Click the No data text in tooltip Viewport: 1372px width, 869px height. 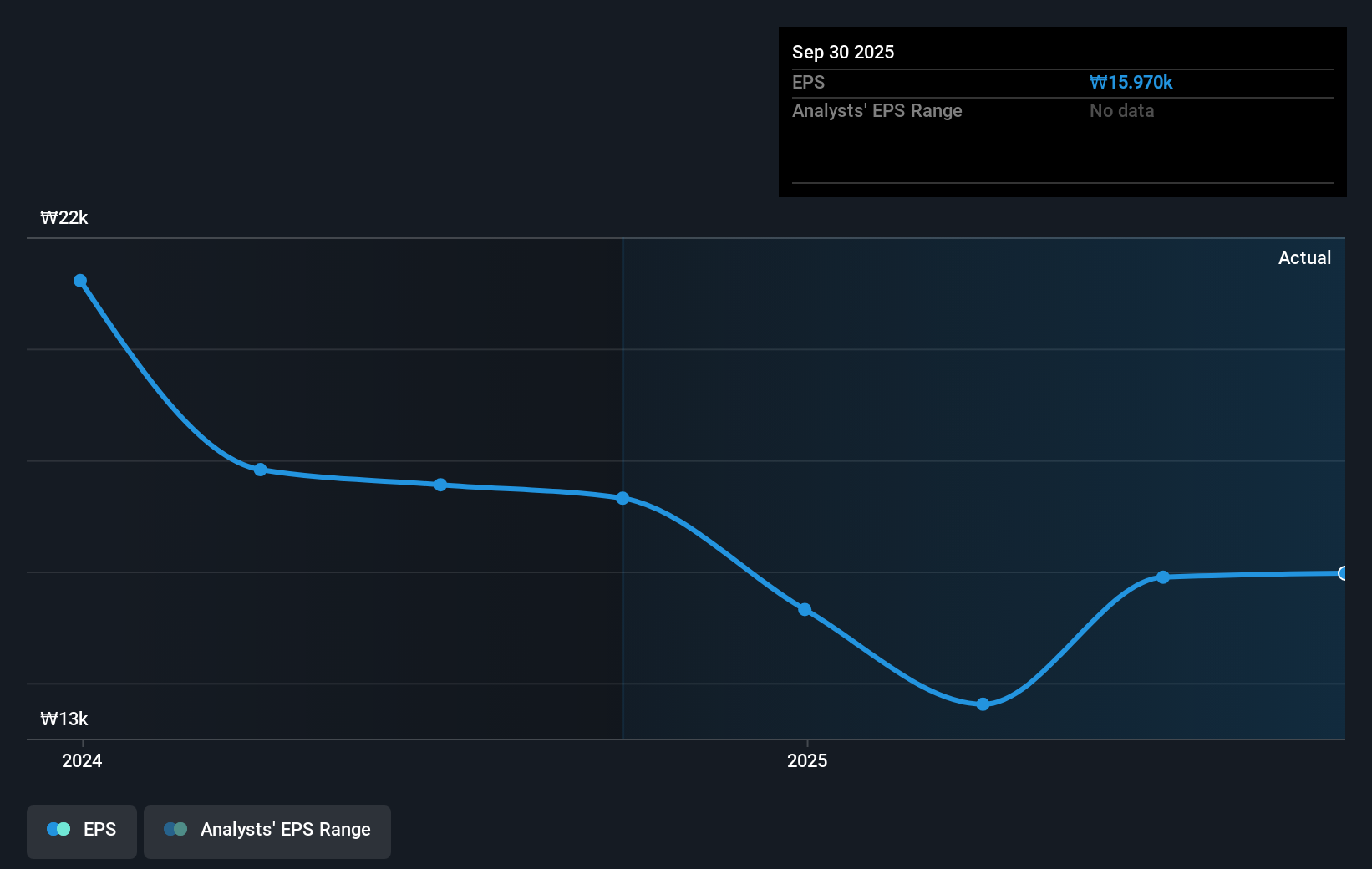click(x=1121, y=111)
